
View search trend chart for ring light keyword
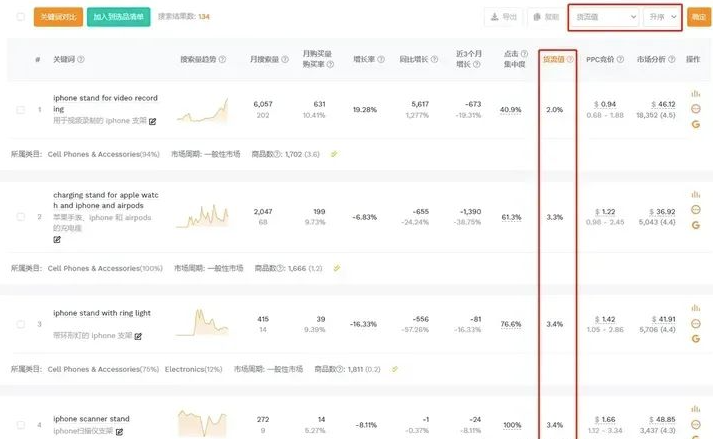202,323
